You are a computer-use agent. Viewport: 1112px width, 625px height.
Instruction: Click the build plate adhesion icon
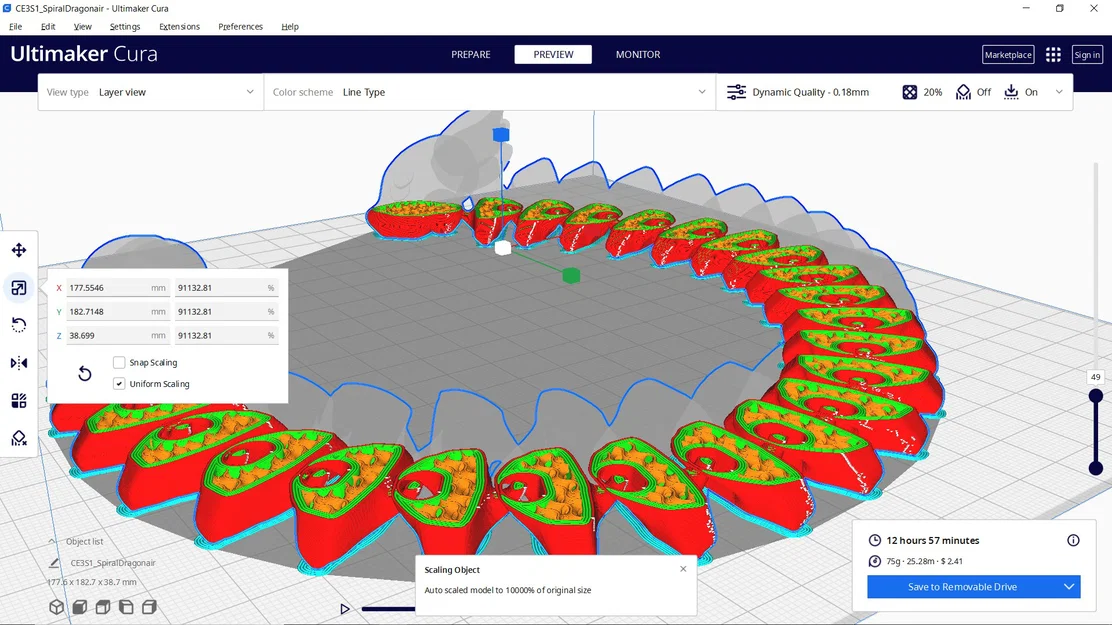click(x=1011, y=92)
